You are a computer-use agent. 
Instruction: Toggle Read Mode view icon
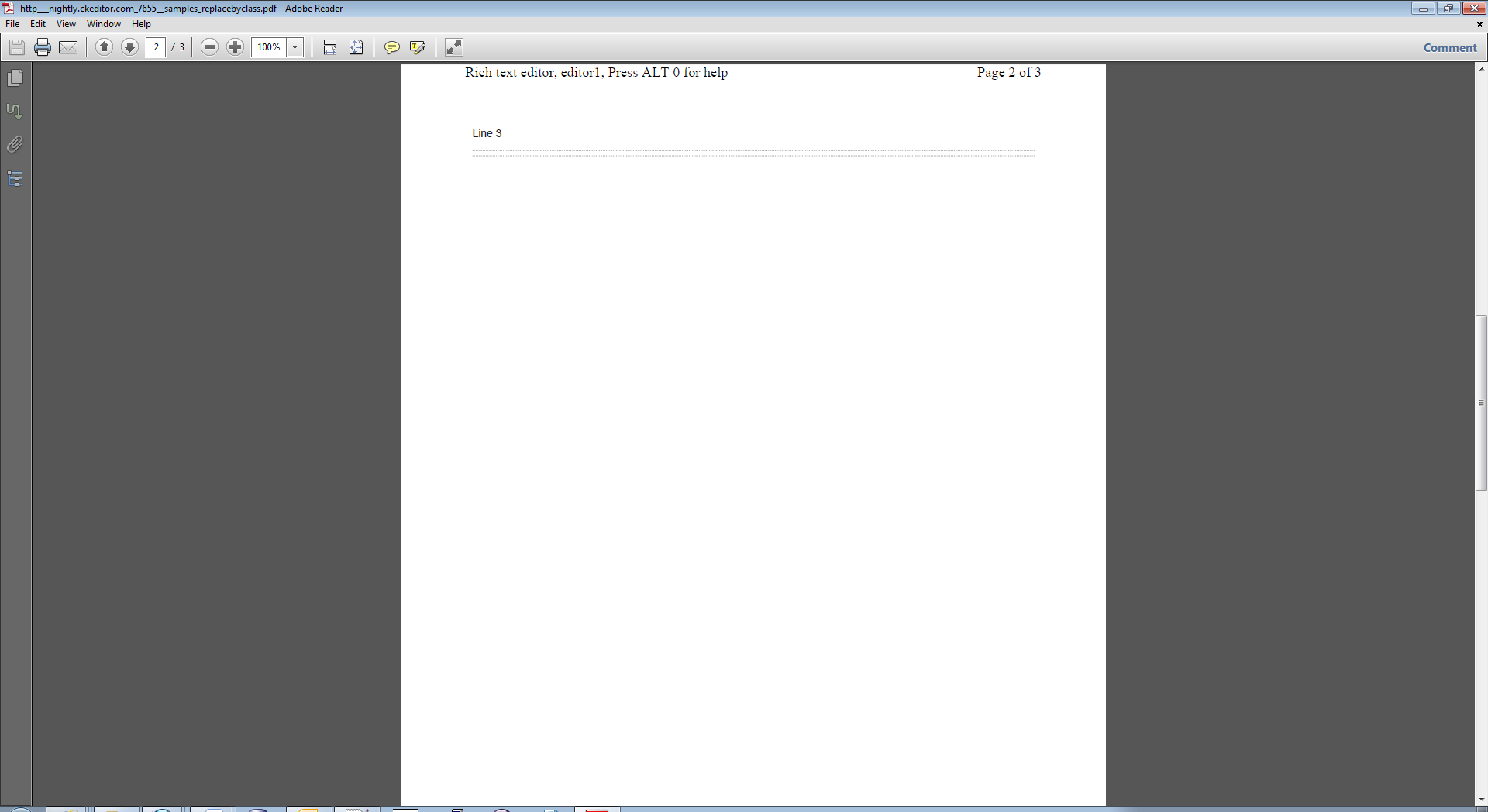(x=453, y=47)
